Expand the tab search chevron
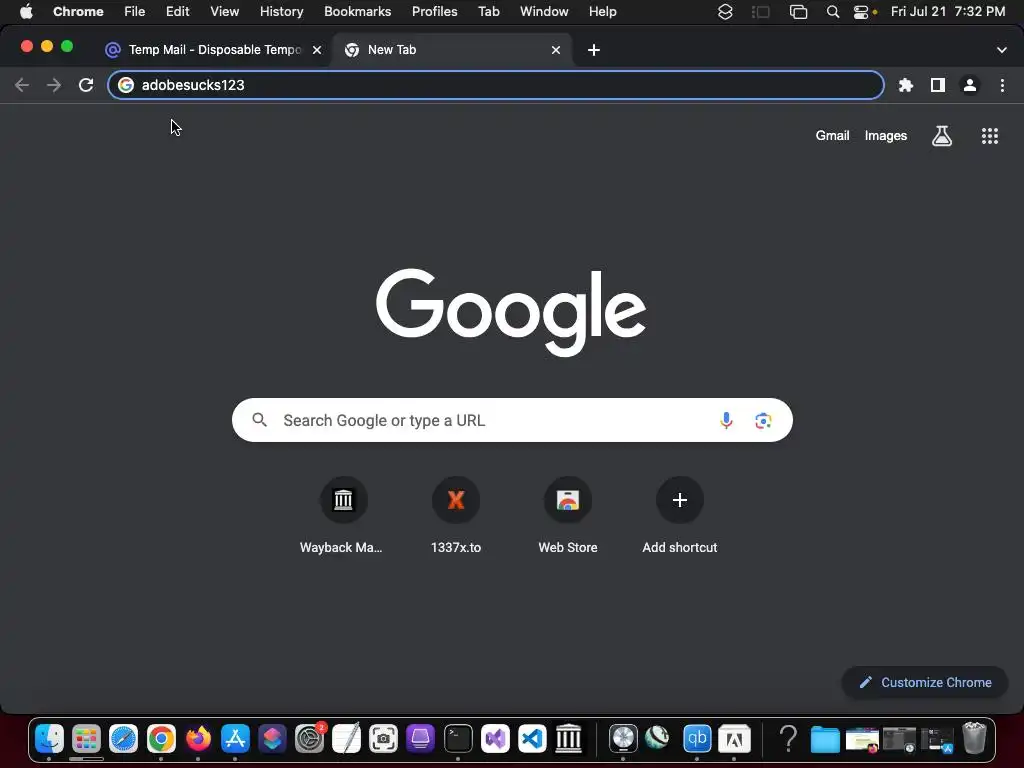 [1001, 50]
